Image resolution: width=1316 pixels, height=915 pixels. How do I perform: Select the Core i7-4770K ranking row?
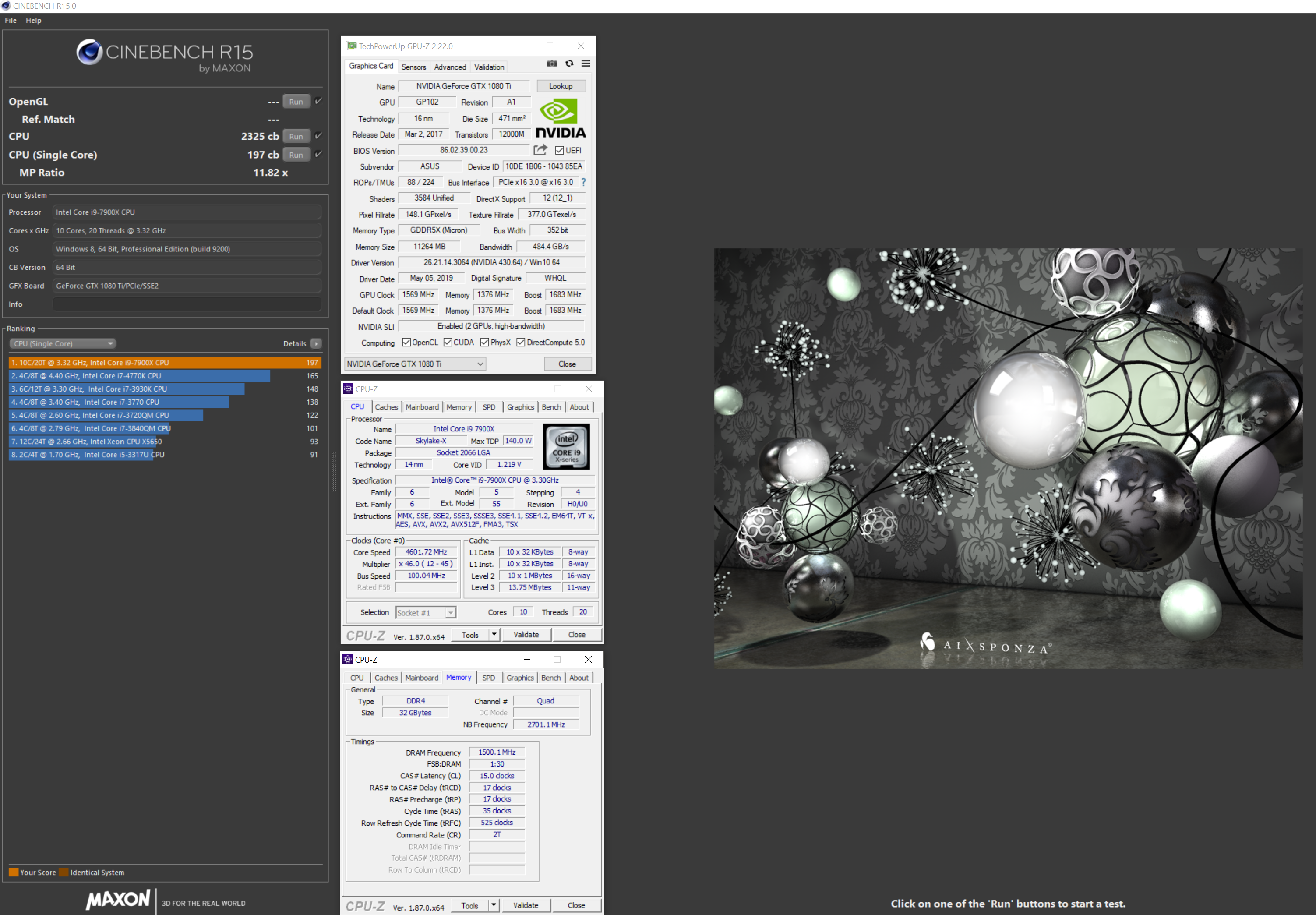pyautogui.click(x=165, y=375)
